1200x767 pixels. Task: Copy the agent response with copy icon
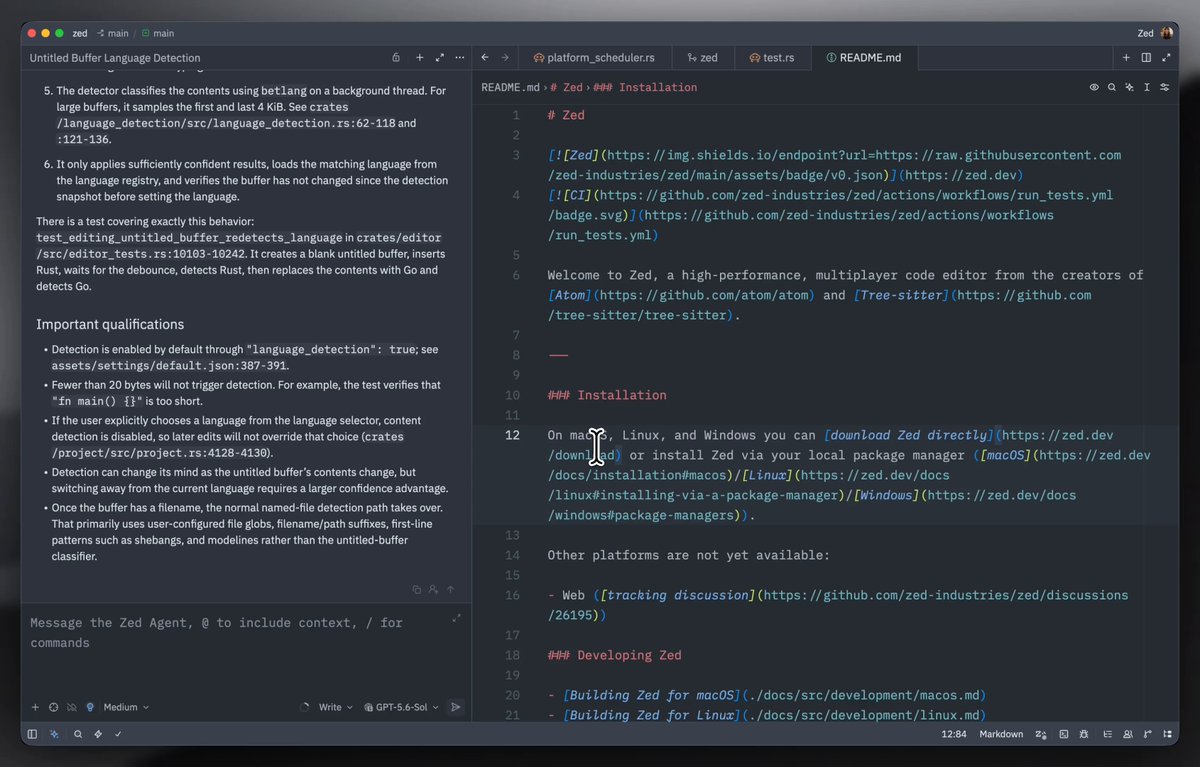tap(416, 590)
